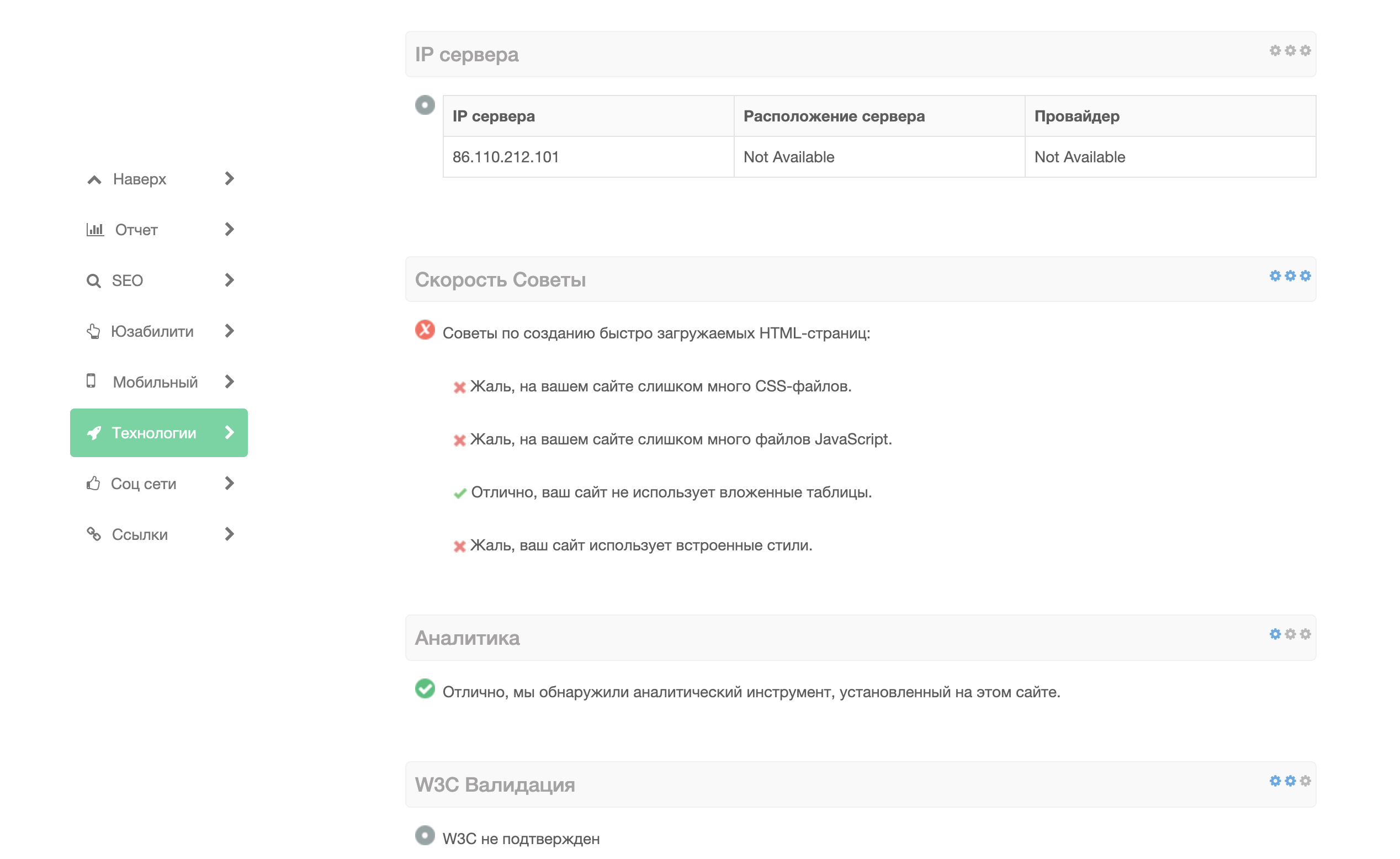The image size is (1400, 859).
Task: Click the Аналитика section header
Action: (467, 638)
